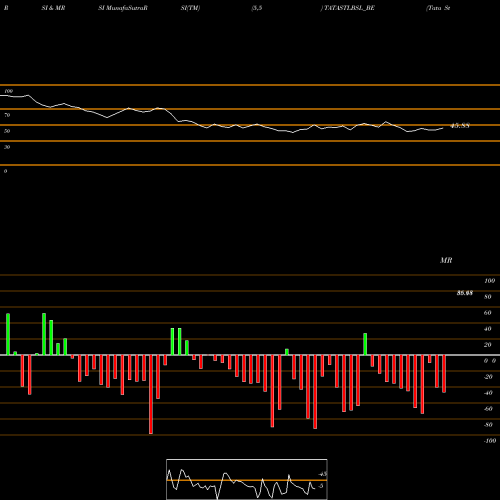Click the 70 label on RSI axis

click(7, 115)
